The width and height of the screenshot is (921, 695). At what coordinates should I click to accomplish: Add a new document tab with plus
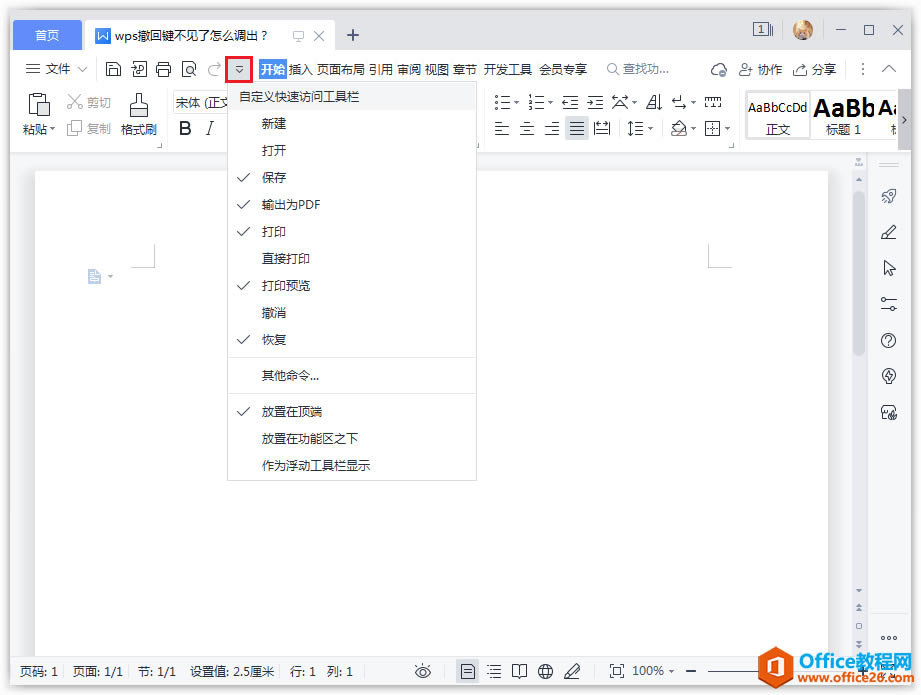[352, 35]
